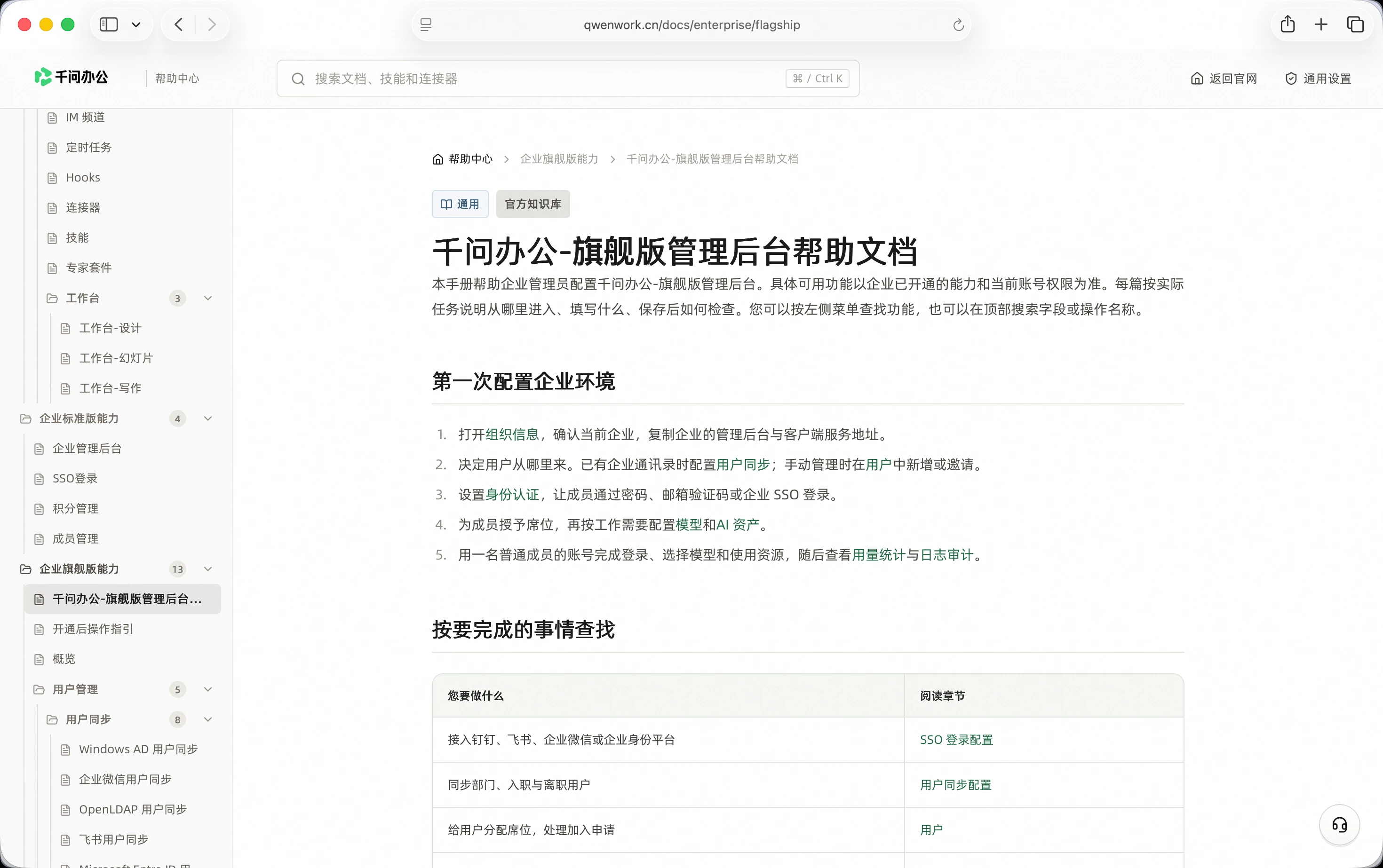1383x868 pixels.
Task: Open 用户同步配置 in the table
Action: (956, 785)
